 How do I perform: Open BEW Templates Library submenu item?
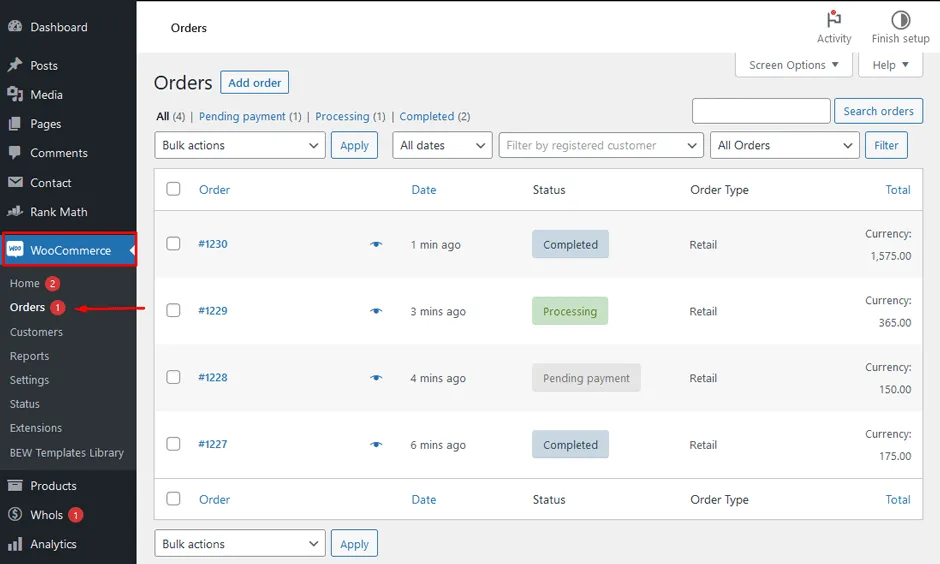[x=67, y=453]
